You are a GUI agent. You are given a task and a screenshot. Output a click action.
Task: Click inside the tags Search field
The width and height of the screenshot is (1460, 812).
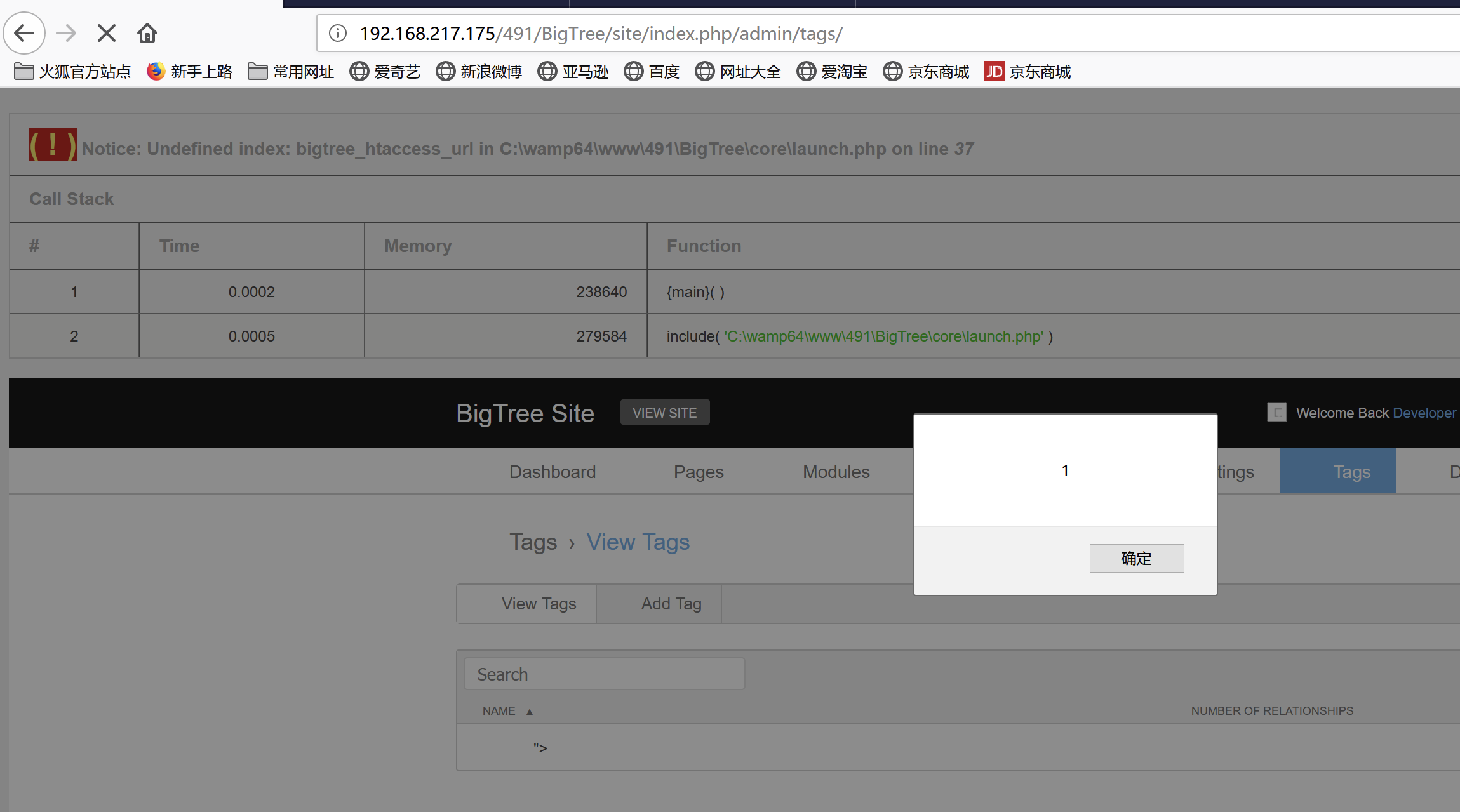pos(603,673)
